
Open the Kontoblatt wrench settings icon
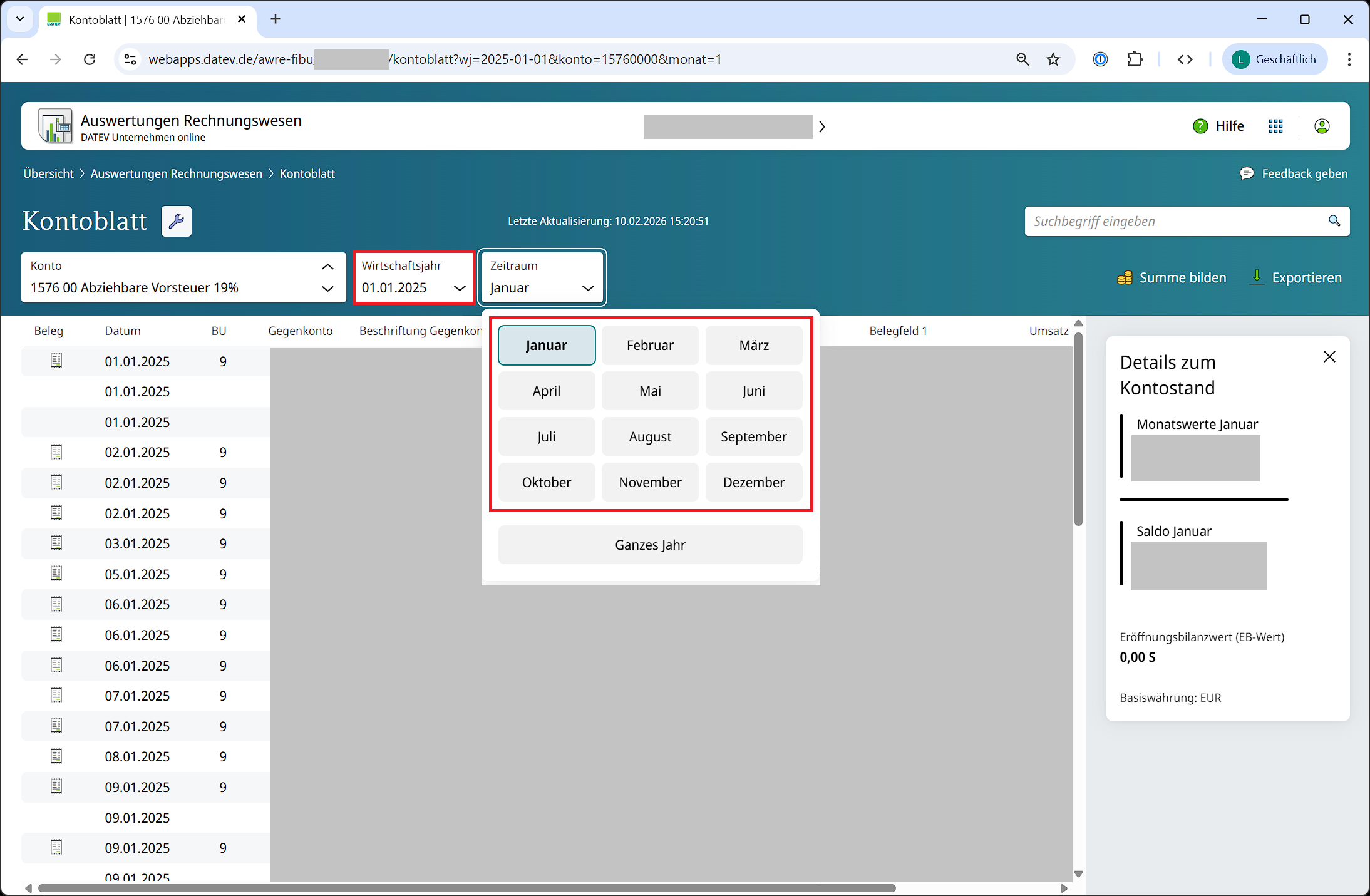[x=177, y=221]
